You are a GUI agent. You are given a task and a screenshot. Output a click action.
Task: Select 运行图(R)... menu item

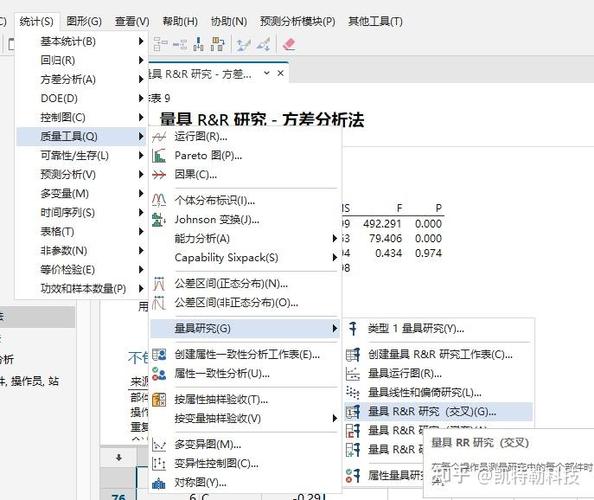tap(245, 137)
